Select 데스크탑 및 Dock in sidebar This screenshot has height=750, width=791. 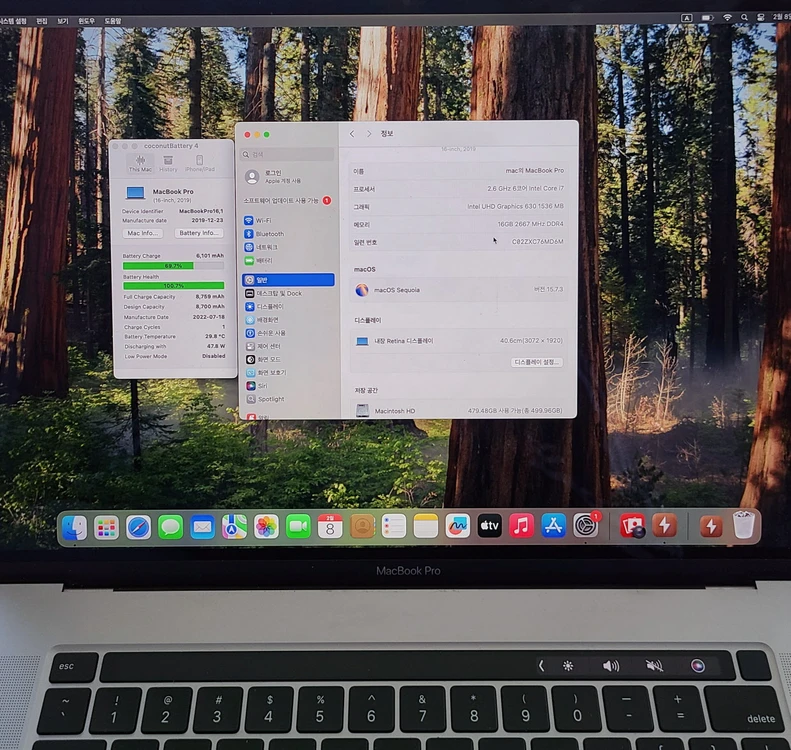pos(288,293)
